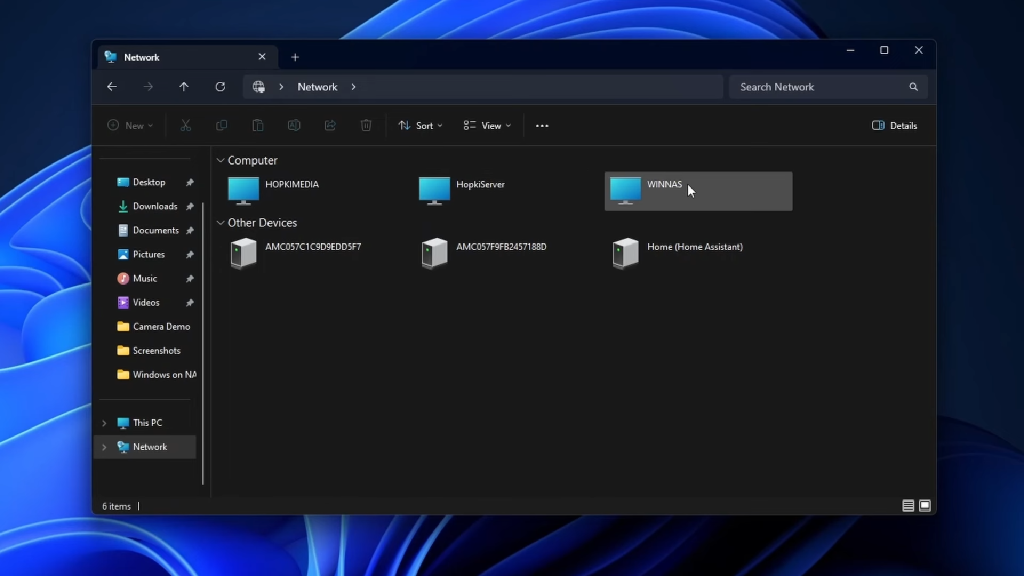The width and height of the screenshot is (1024, 576).
Task: Collapse the Computer group header
Action: click(220, 160)
